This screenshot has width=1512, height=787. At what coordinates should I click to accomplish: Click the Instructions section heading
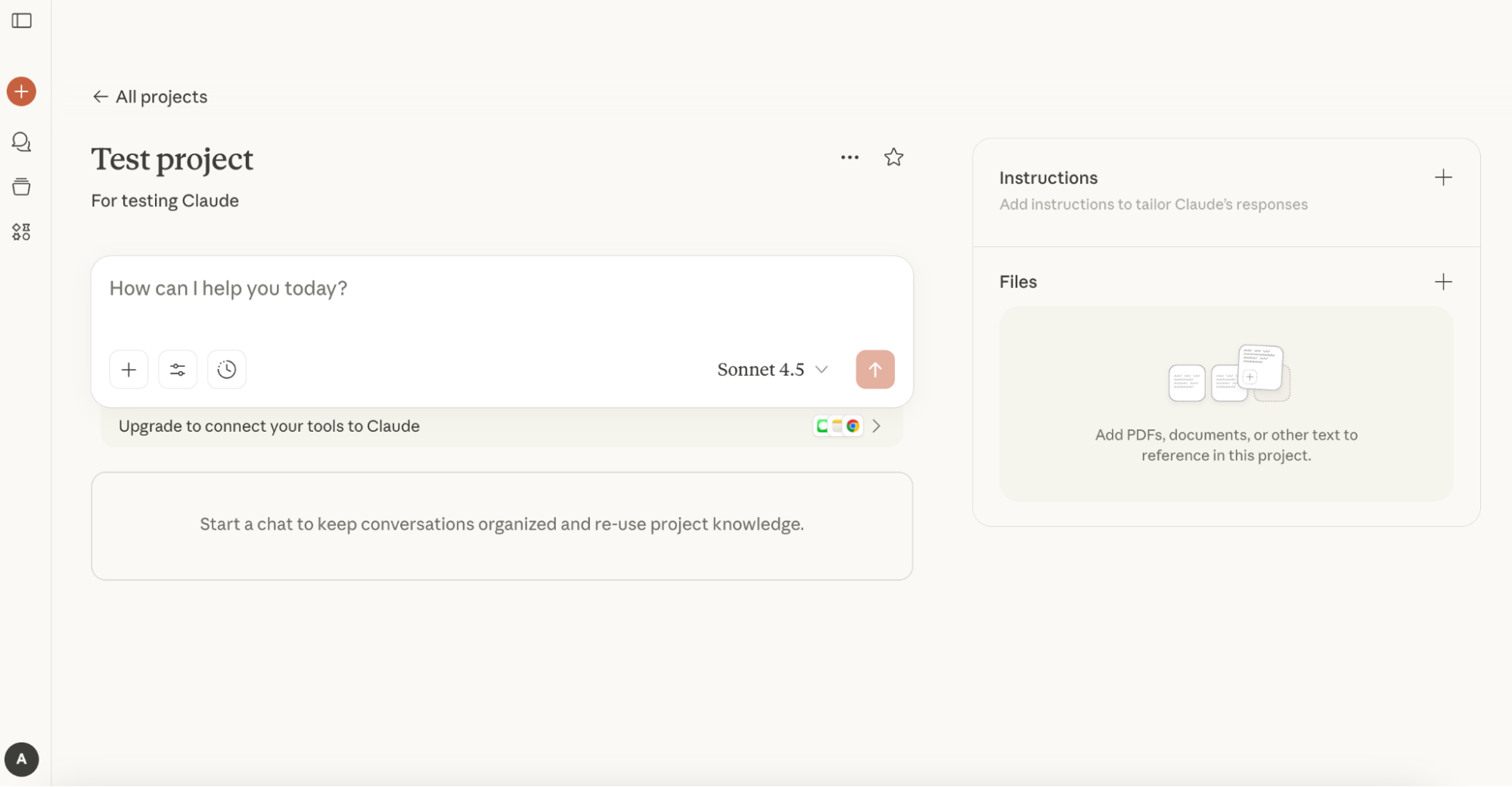coord(1048,178)
